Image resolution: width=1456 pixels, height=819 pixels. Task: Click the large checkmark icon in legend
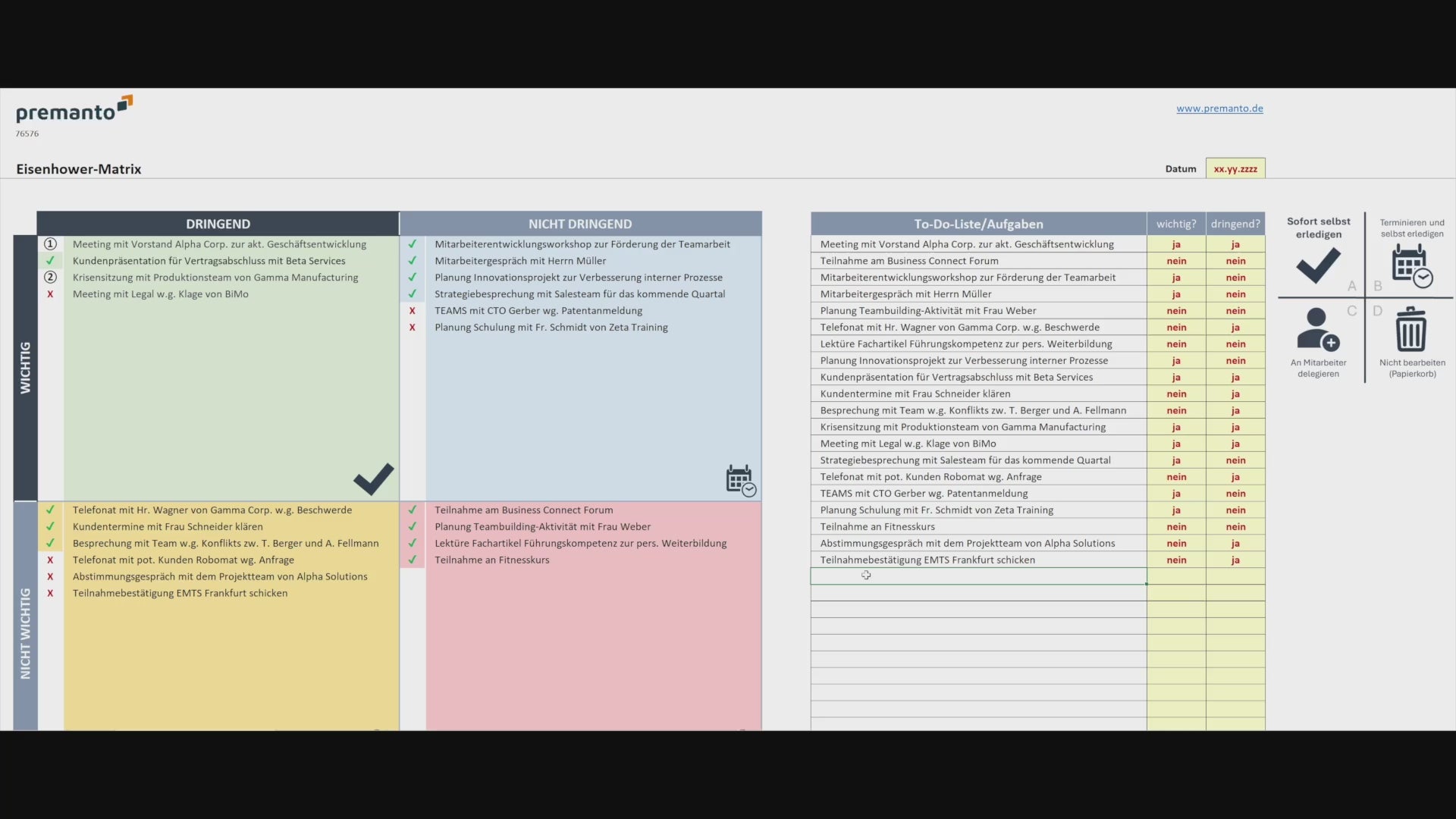point(1318,266)
